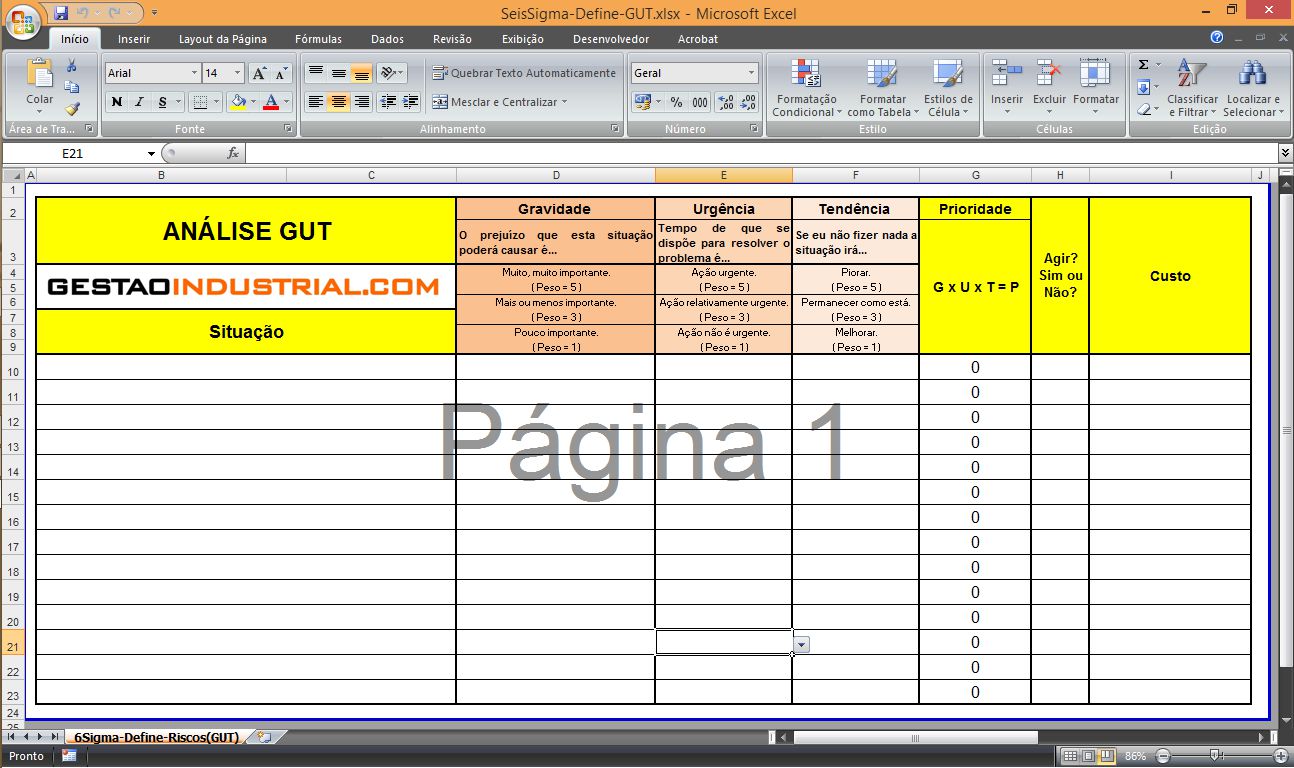Open the Layout da Página tab
Image resolution: width=1294 pixels, height=768 pixels.
[222, 39]
